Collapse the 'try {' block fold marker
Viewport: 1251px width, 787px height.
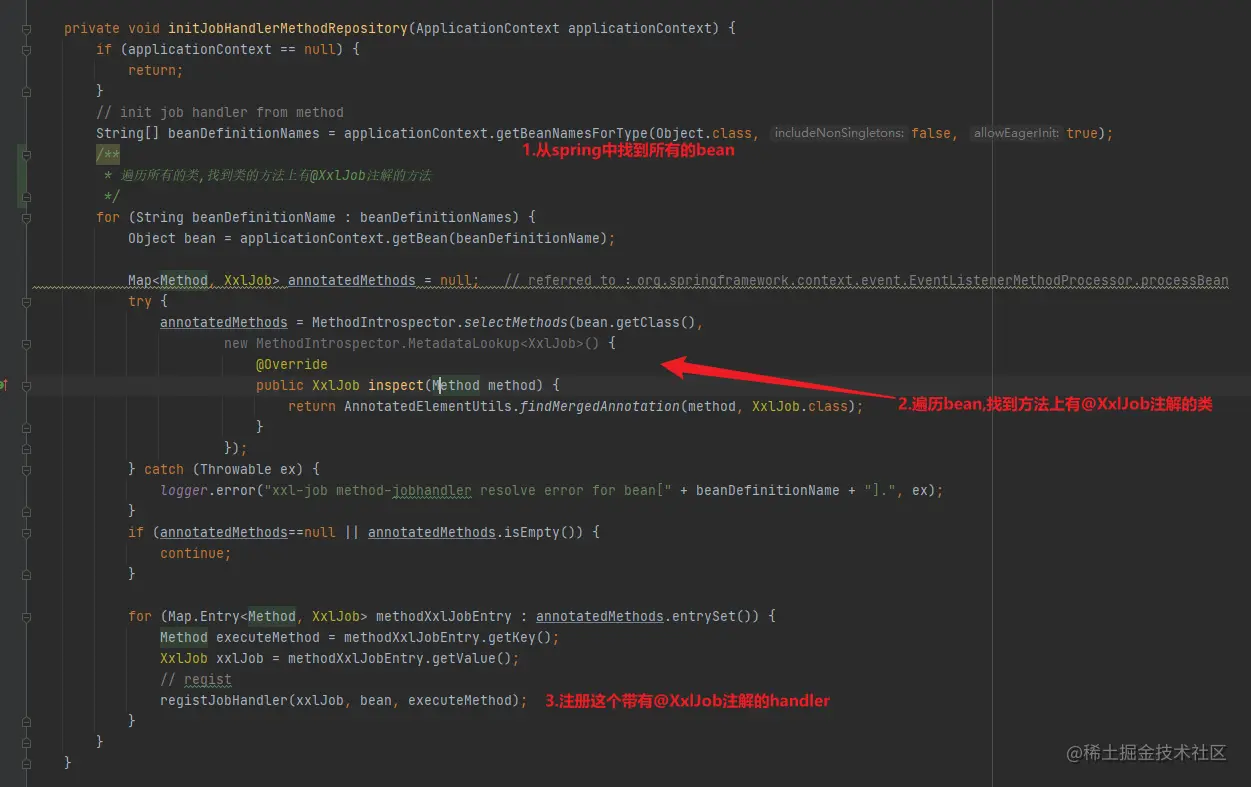point(26,301)
